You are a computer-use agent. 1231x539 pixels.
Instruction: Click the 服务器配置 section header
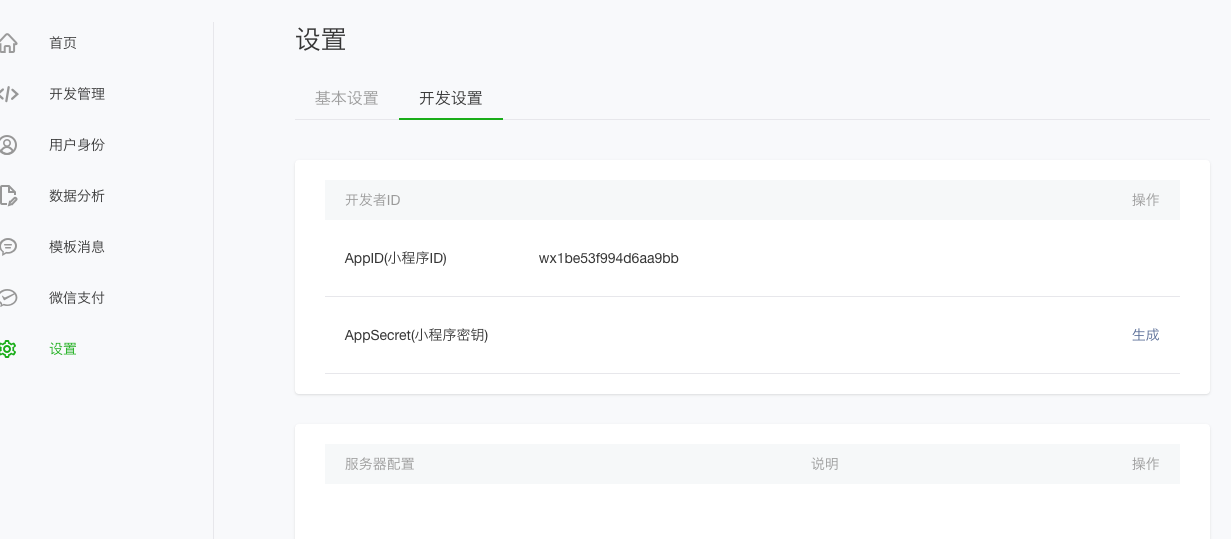click(x=380, y=464)
